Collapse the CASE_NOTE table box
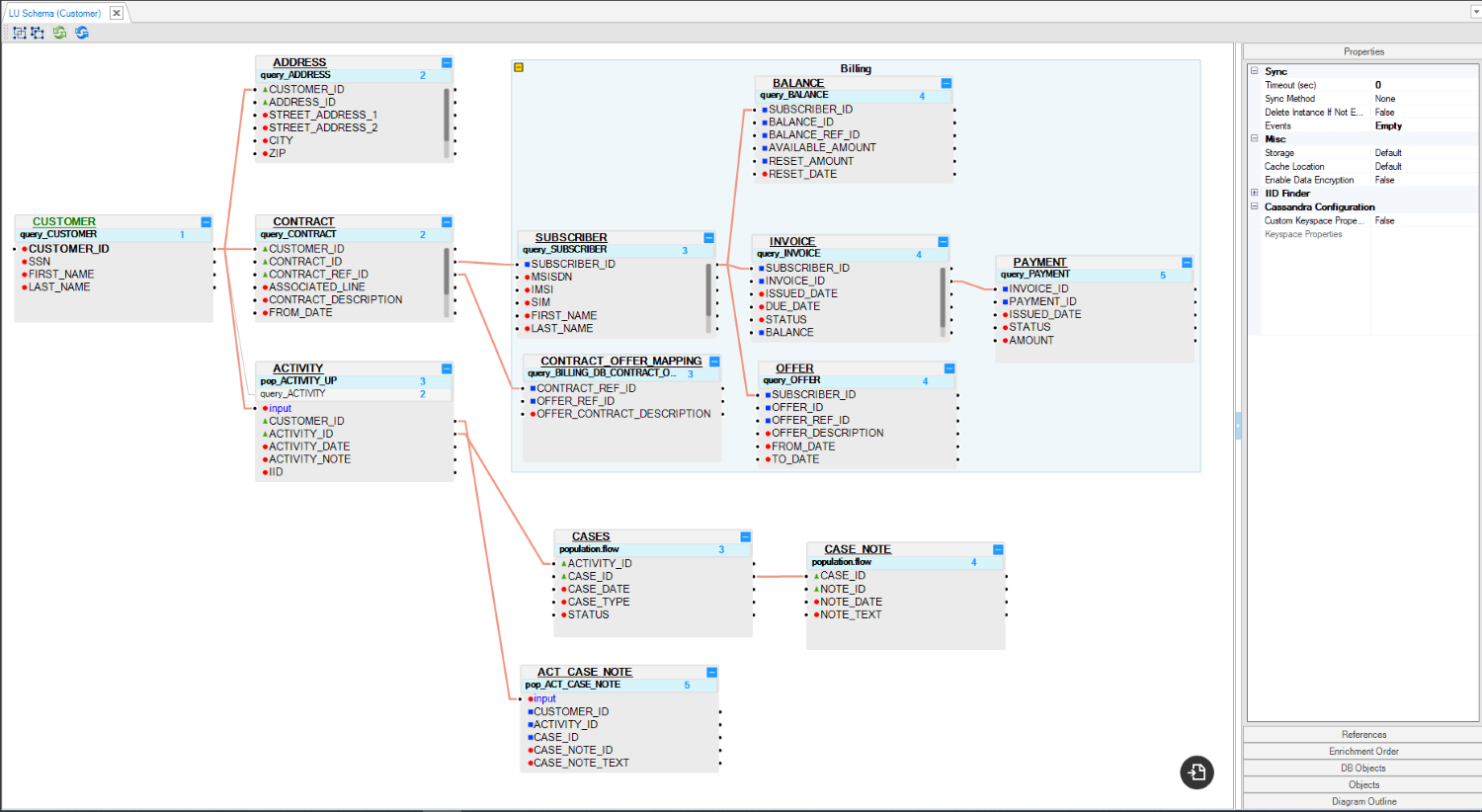This screenshot has width=1482, height=812. pyautogui.click(x=998, y=549)
